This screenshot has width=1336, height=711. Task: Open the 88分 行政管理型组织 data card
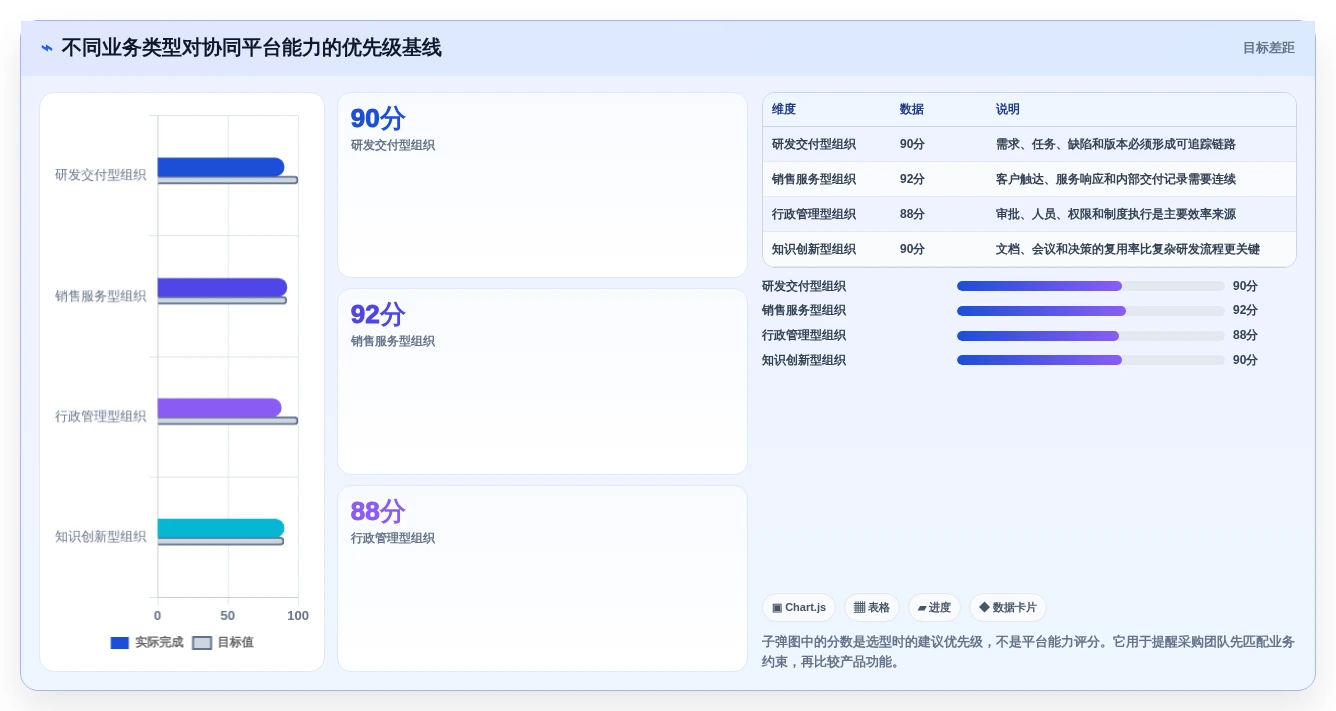[542, 578]
